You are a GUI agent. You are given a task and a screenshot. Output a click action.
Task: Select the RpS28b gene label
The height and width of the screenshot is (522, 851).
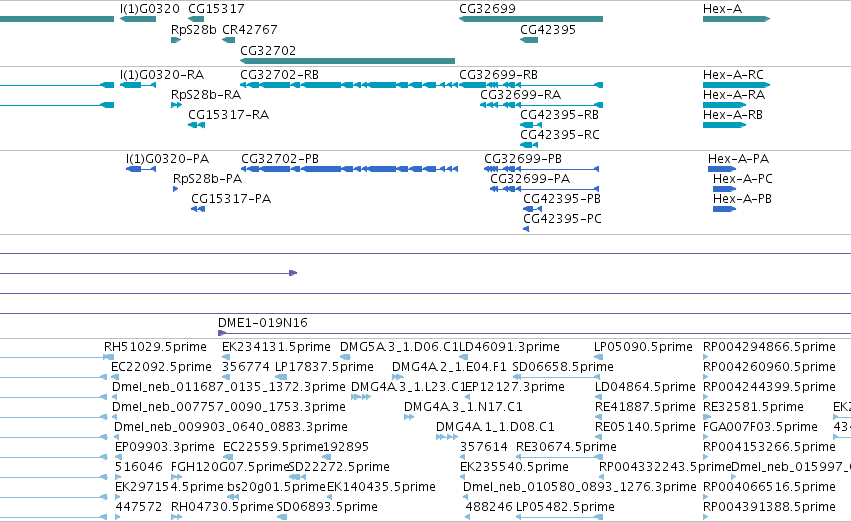[194, 29]
